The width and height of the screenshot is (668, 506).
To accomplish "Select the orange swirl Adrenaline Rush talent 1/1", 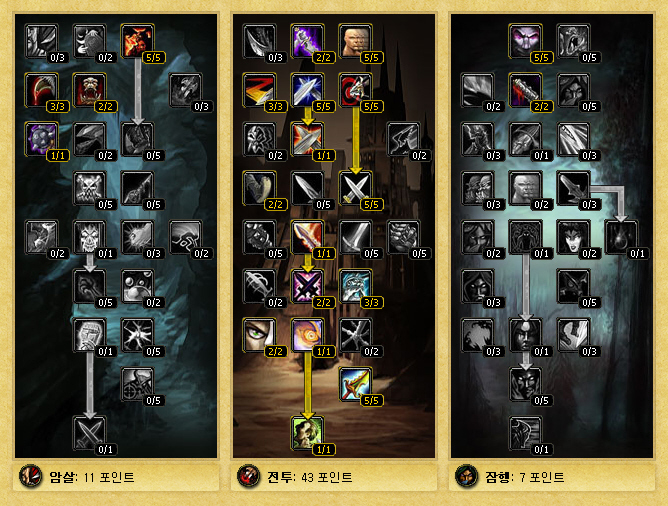I will [x=308, y=335].
